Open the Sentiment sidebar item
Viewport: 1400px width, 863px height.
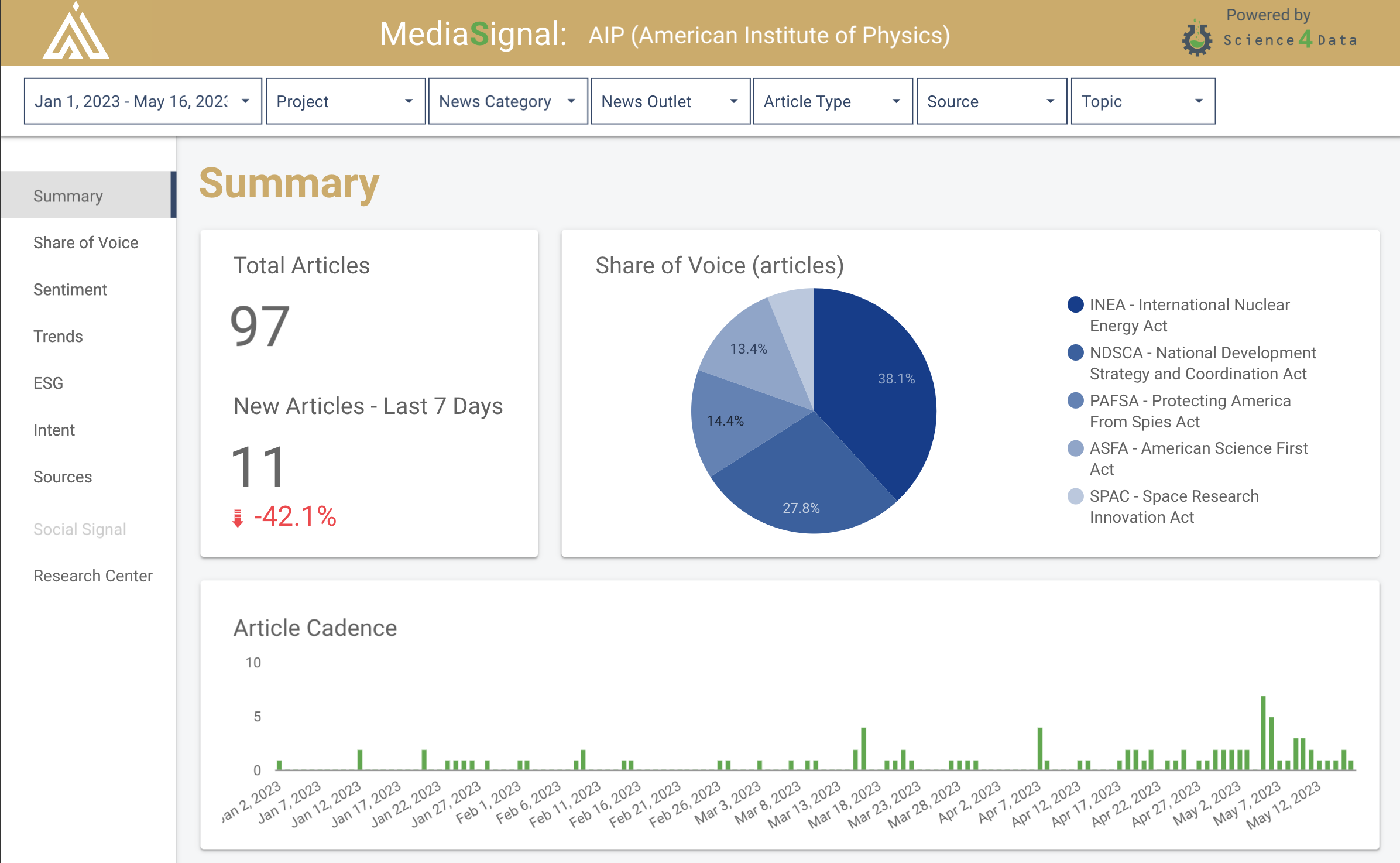tap(70, 289)
